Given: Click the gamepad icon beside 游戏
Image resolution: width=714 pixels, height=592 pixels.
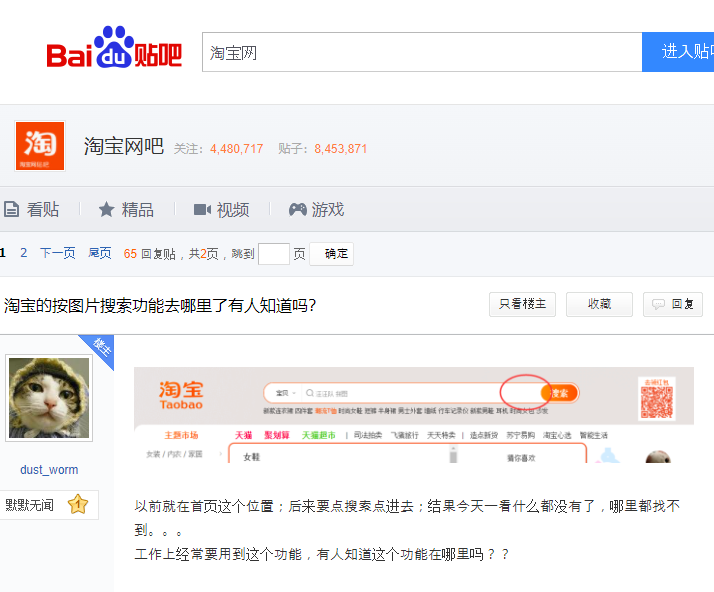Looking at the screenshot, I should (298, 209).
